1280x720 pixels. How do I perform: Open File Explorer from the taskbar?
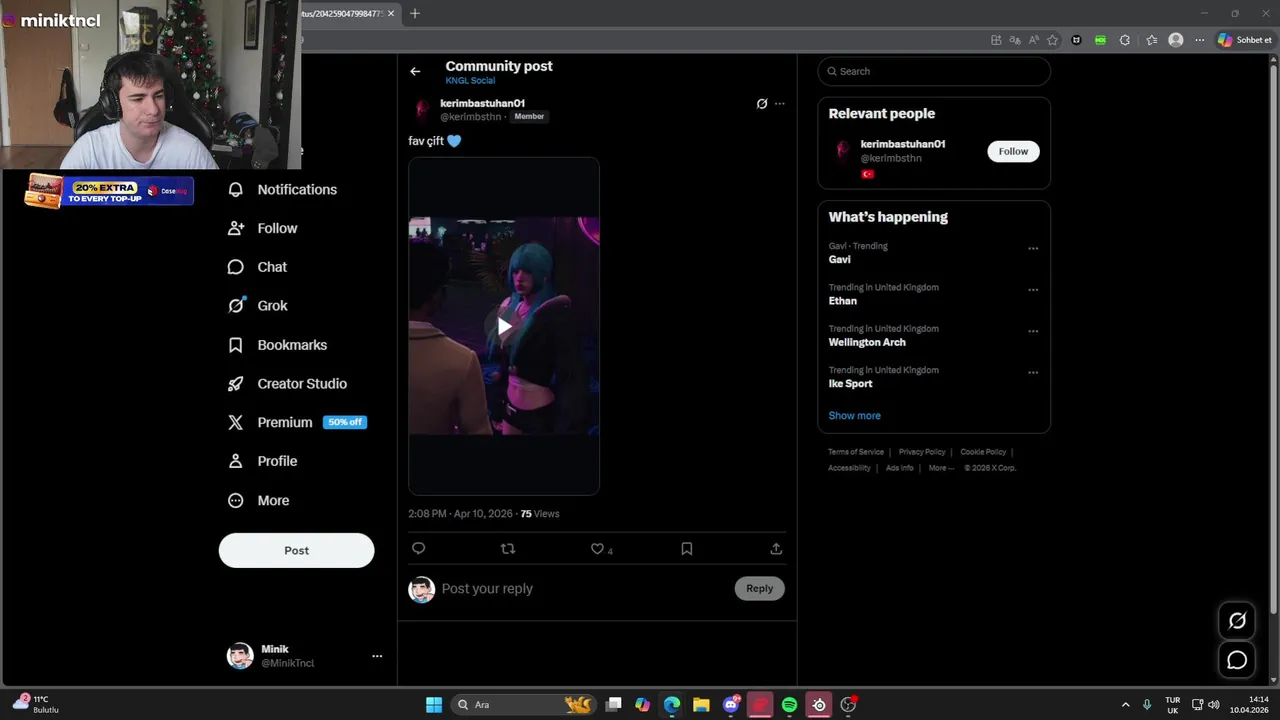tap(701, 705)
